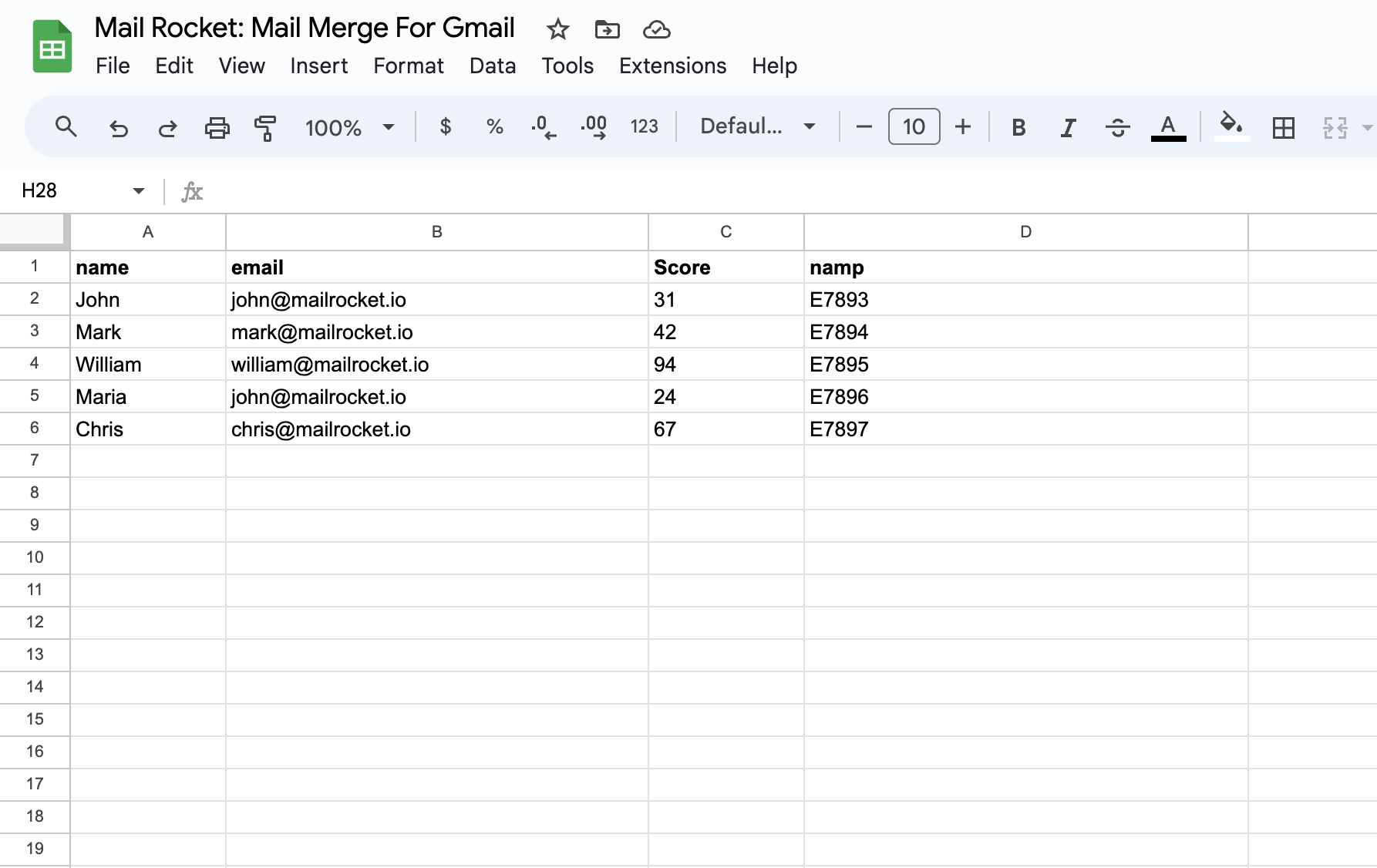1377x868 pixels.
Task: Select the paint format tool
Action: [x=265, y=127]
